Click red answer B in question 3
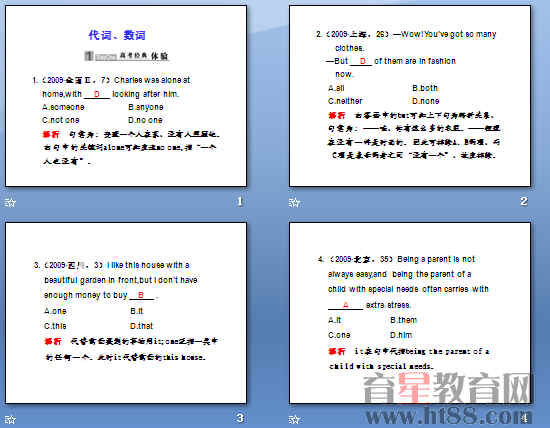This screenshot has width=550, height=428. 141,295
